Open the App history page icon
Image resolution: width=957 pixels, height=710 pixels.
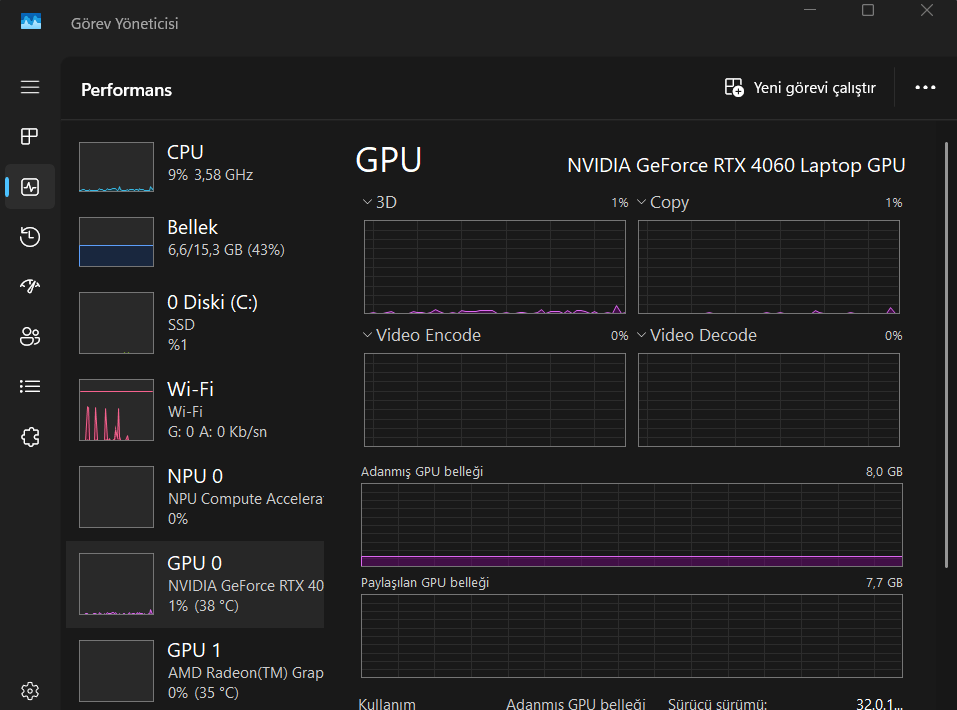click(30, 236)
